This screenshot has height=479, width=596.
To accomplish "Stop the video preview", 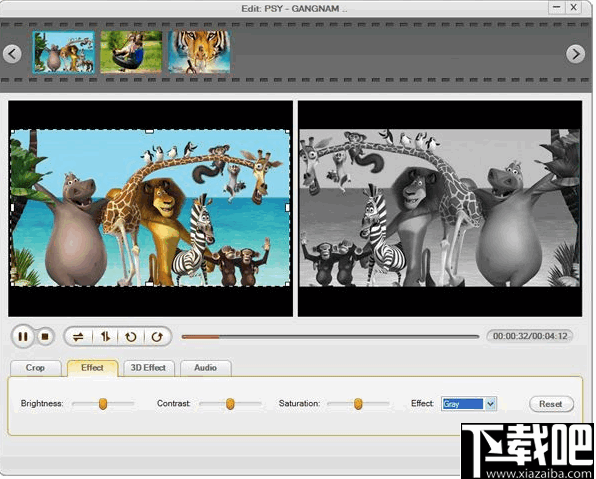I will coord(45,337).
